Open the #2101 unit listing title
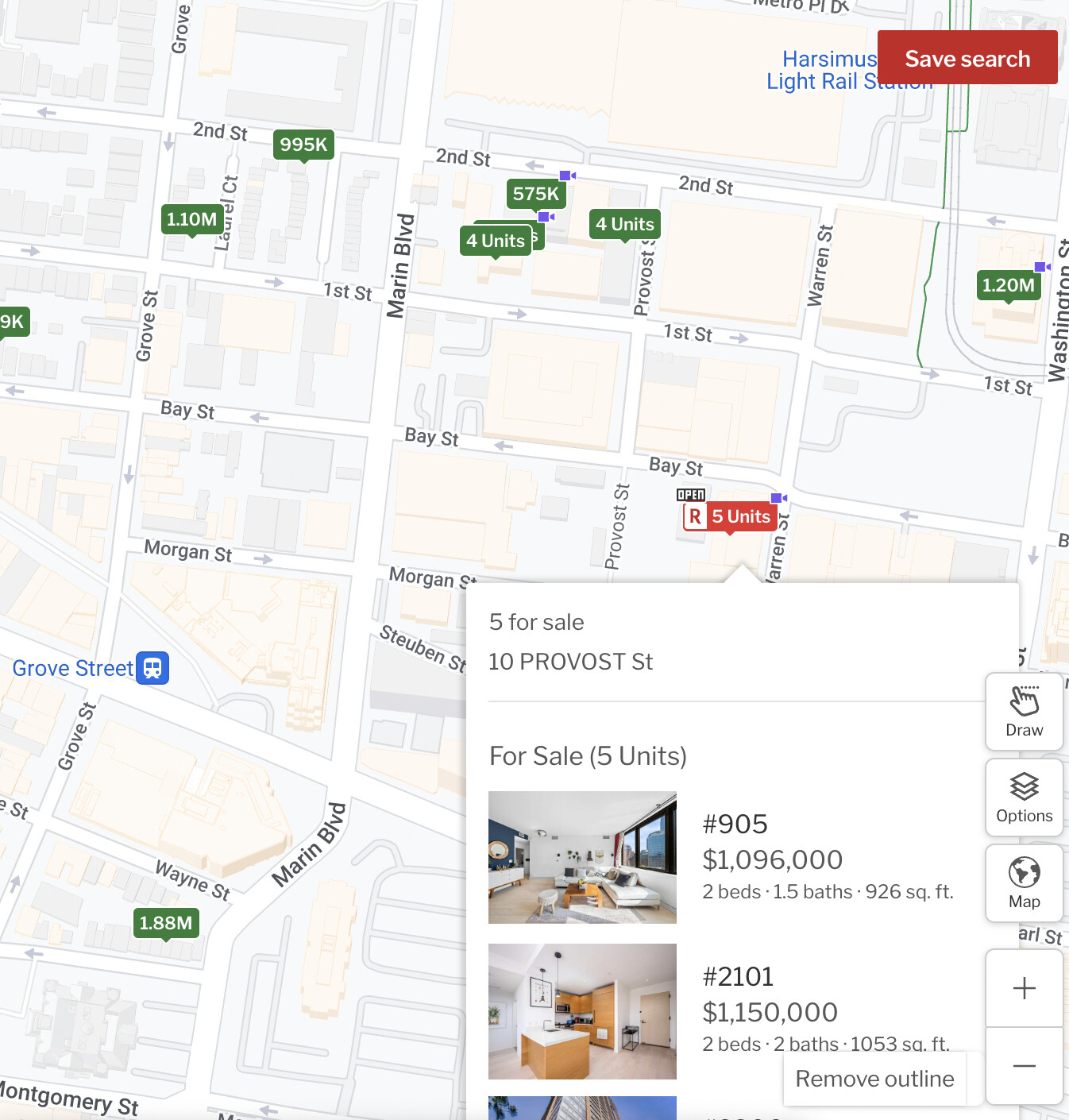Viewport: 1069px width, 1120px height. 738,977
